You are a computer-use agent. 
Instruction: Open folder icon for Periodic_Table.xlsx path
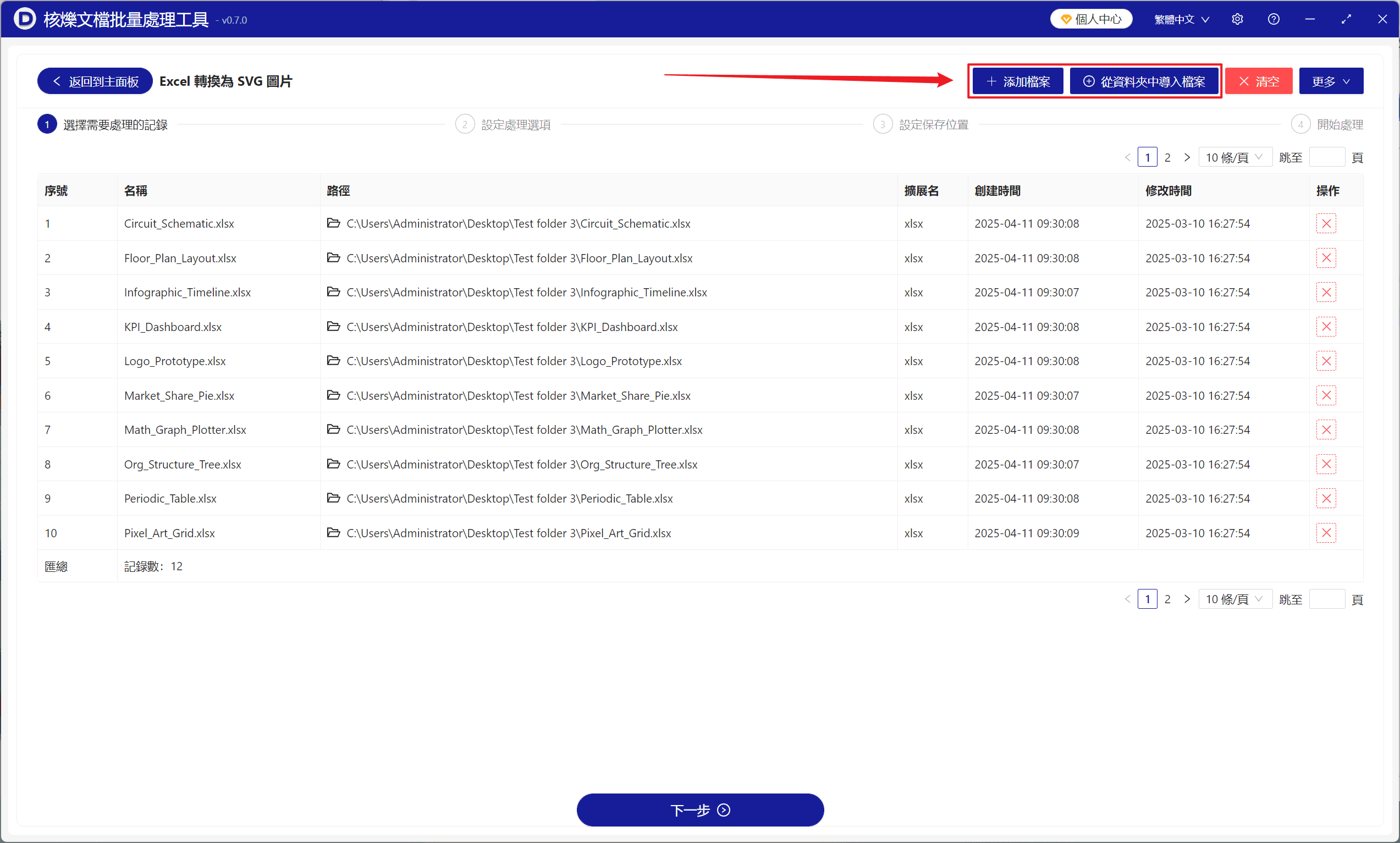pyautogui.click(x=333, y=498)
